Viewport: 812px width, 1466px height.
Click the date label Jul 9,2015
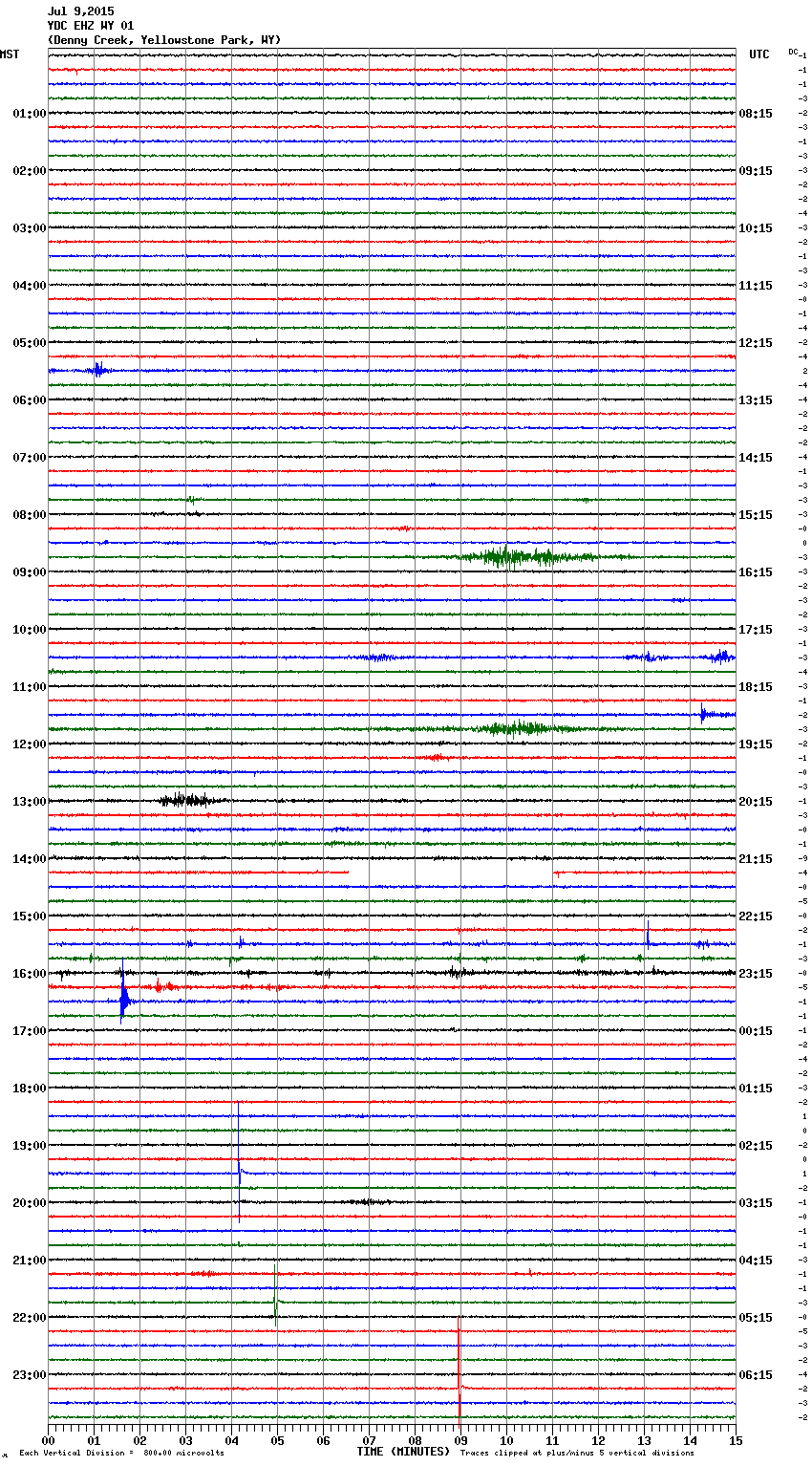[x=80, y=11]
